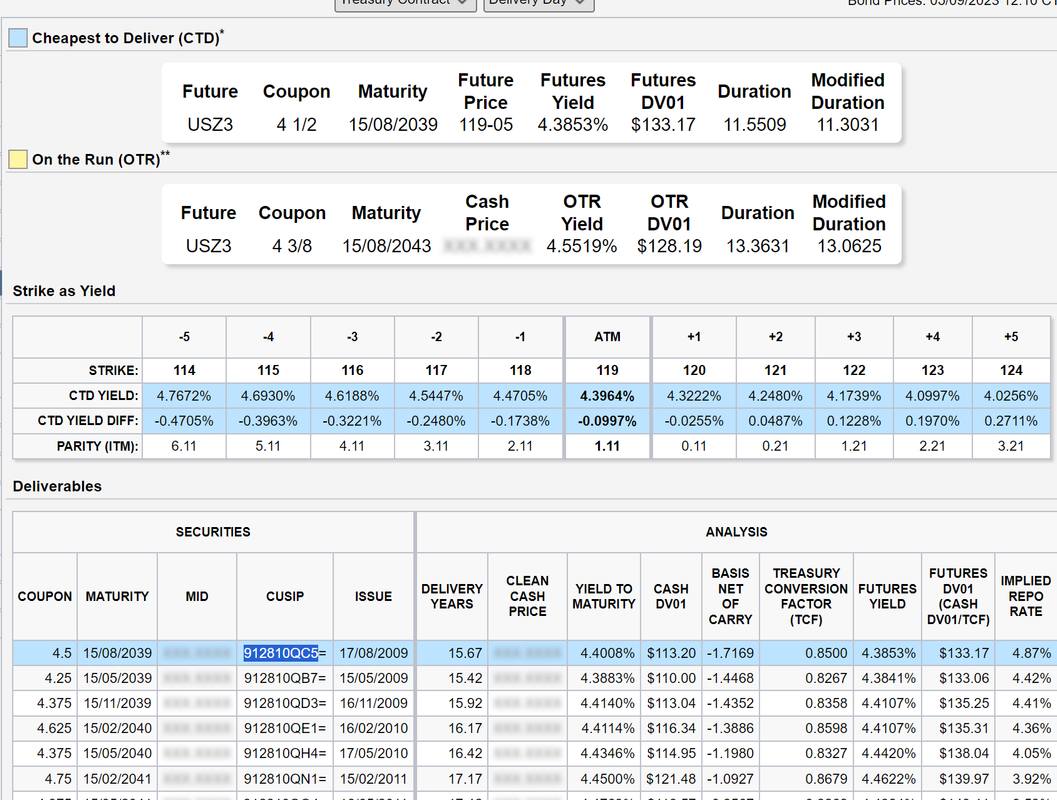Image resolution: width=1057 pixels, height=800 pixels.
Task: Click the YIELD TO MATURITY column header
Action: click(604, 596)
